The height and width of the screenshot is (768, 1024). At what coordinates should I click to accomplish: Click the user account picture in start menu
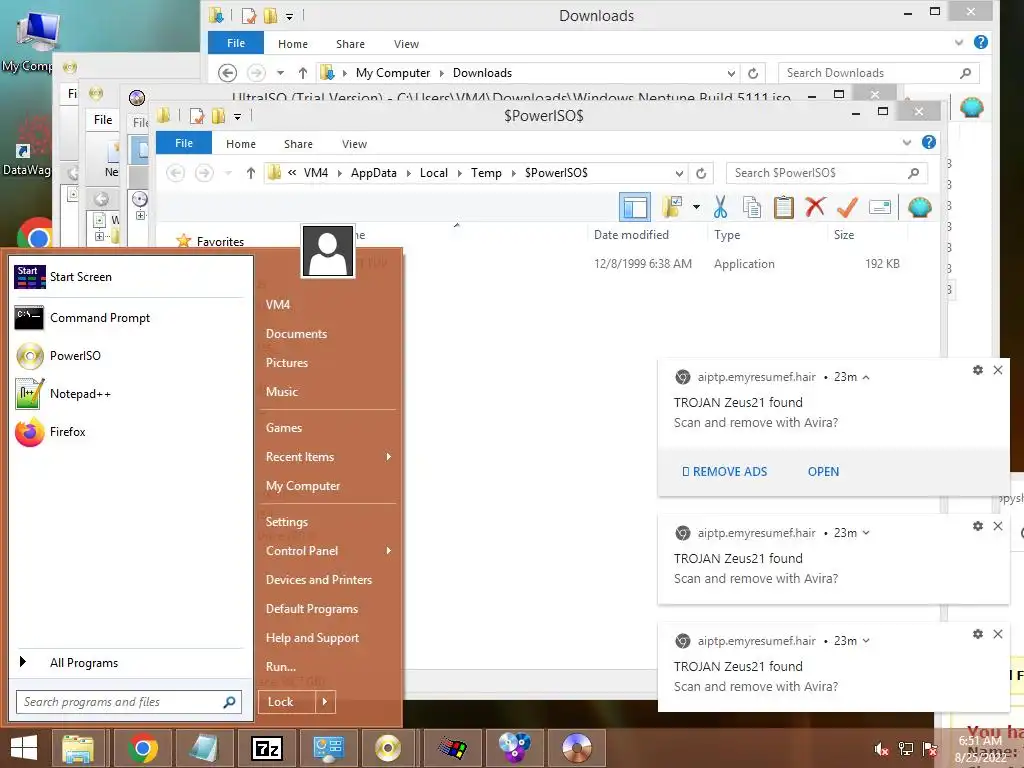pos(328,251)
